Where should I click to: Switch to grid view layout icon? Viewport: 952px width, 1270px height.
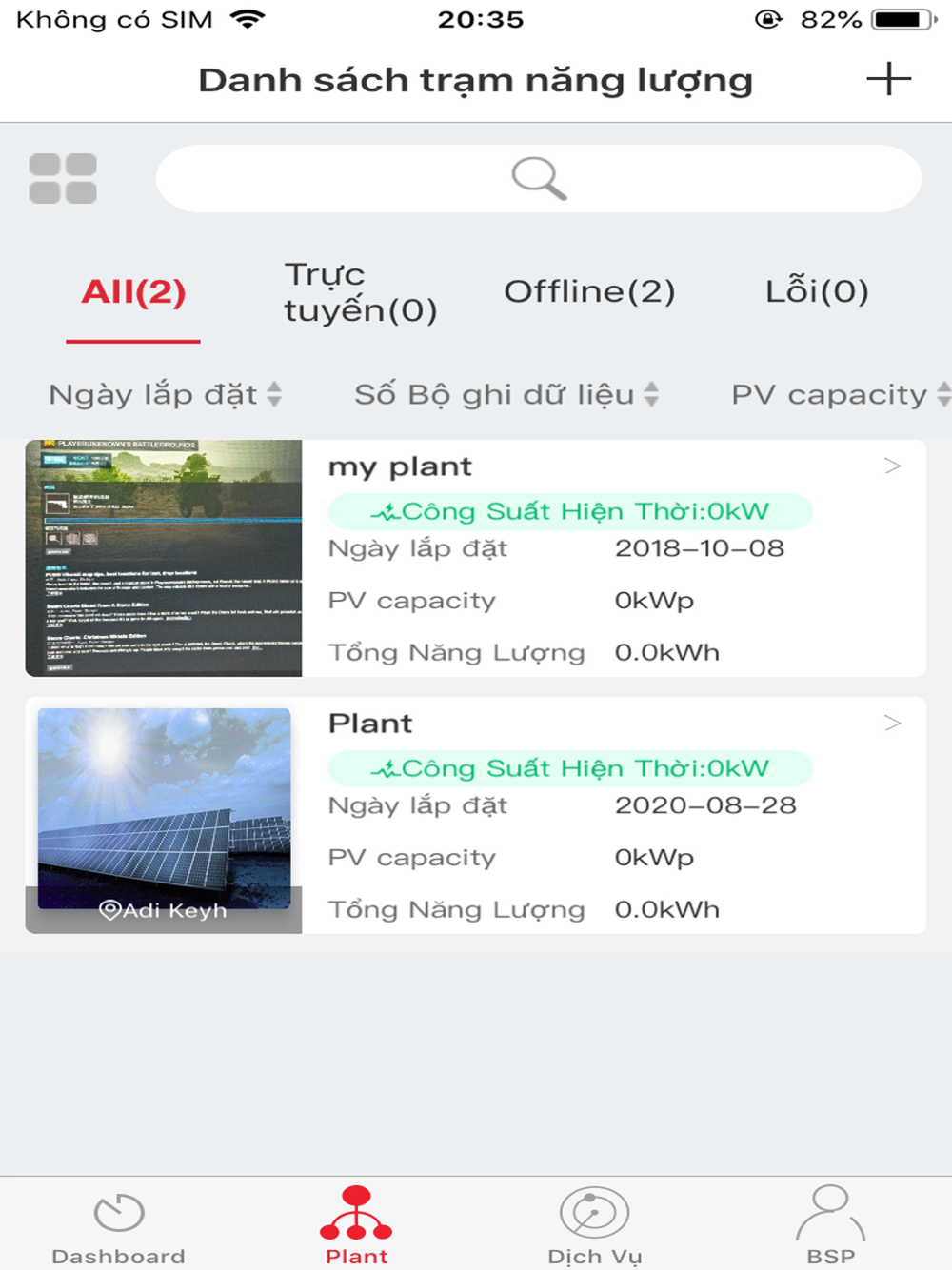(x=63, y=178)
